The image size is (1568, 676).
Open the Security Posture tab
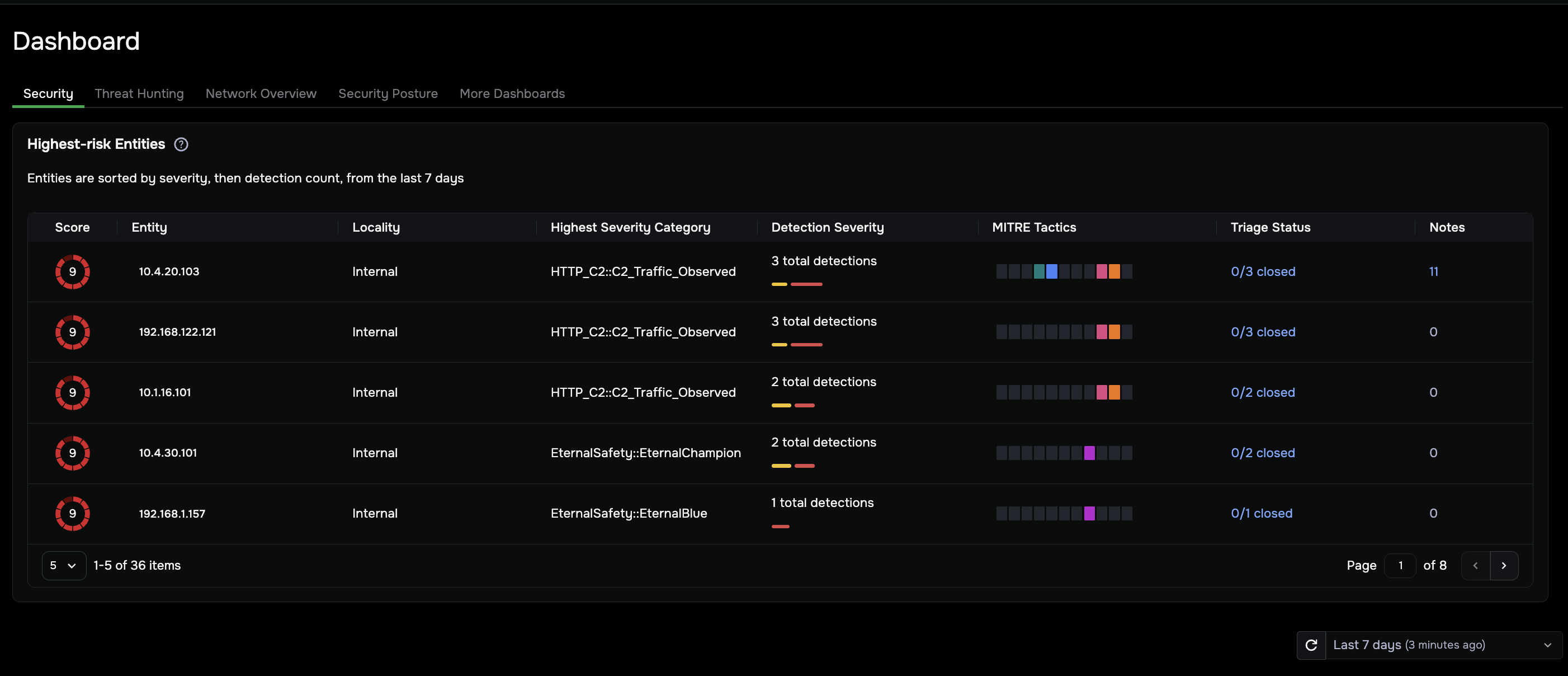click(388, 94)
